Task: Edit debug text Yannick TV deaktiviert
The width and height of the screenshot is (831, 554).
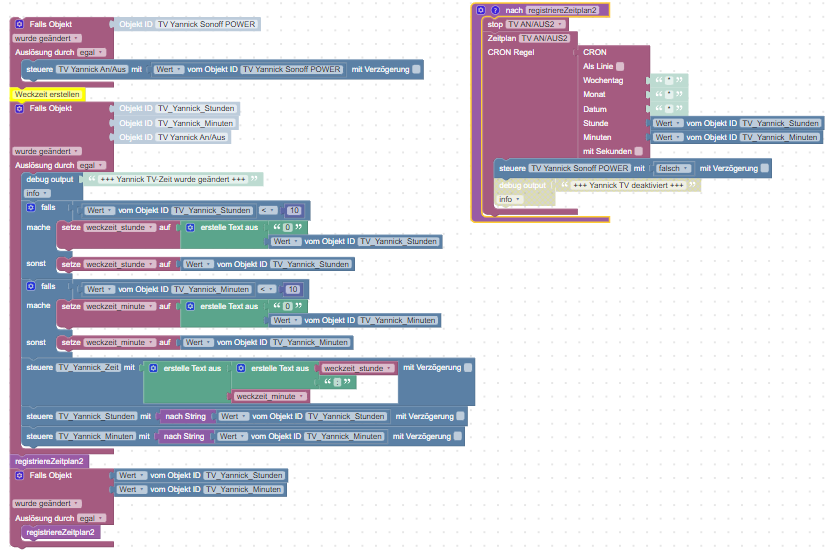Action: click(x=628, y=185)
